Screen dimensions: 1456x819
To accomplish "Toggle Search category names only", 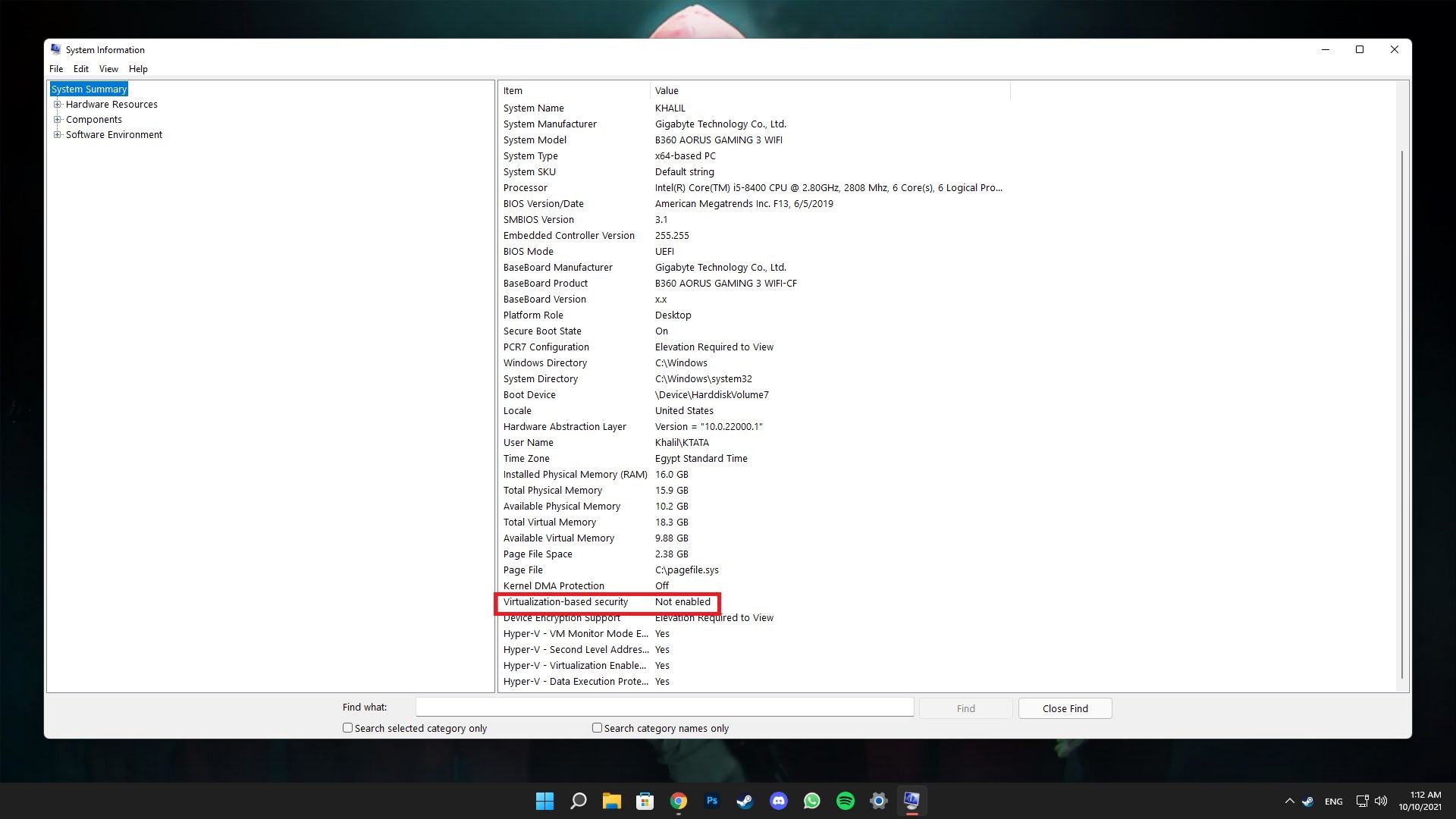I will click(597, 728).
